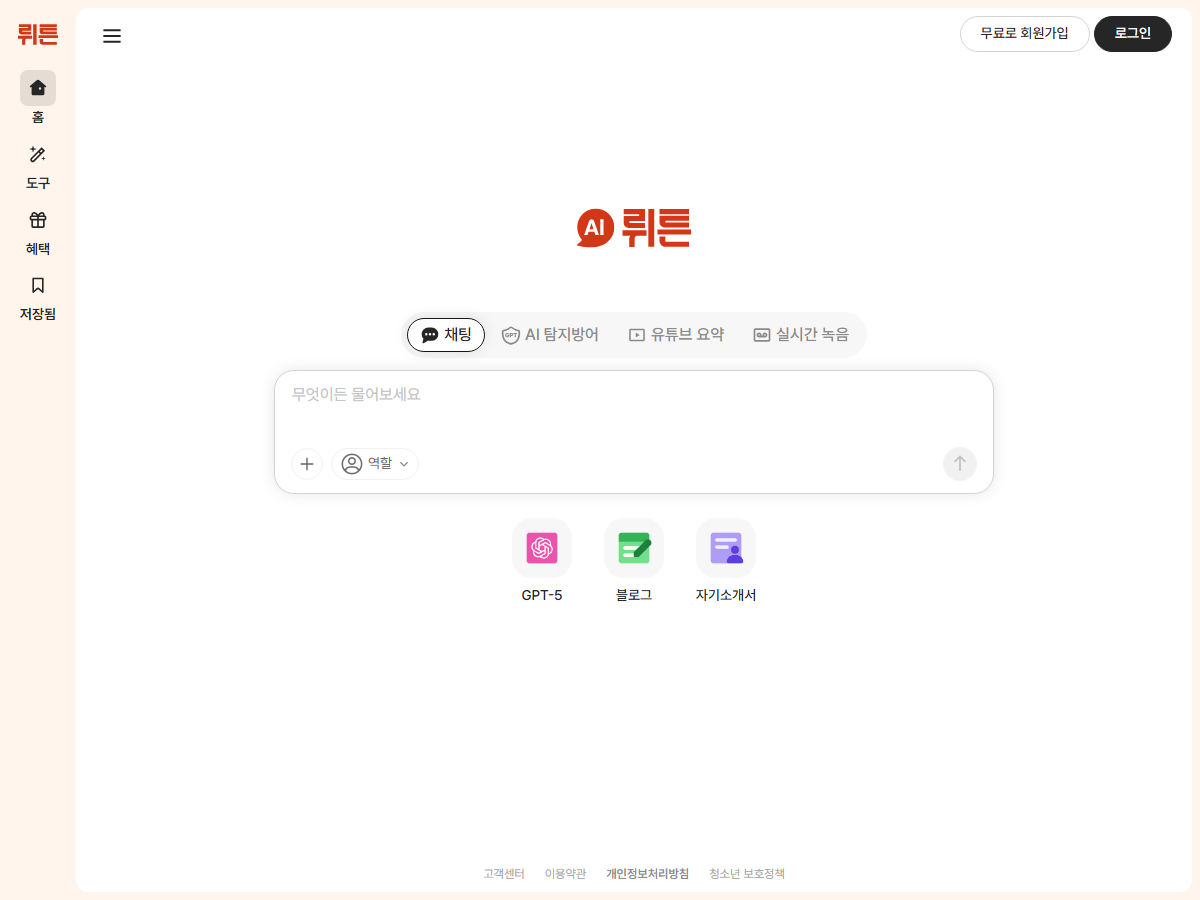Launch the 블로그 shortcut icon
Image resolution: width=1200 pixels, height=900 pixels.
[x=634, y=548]
